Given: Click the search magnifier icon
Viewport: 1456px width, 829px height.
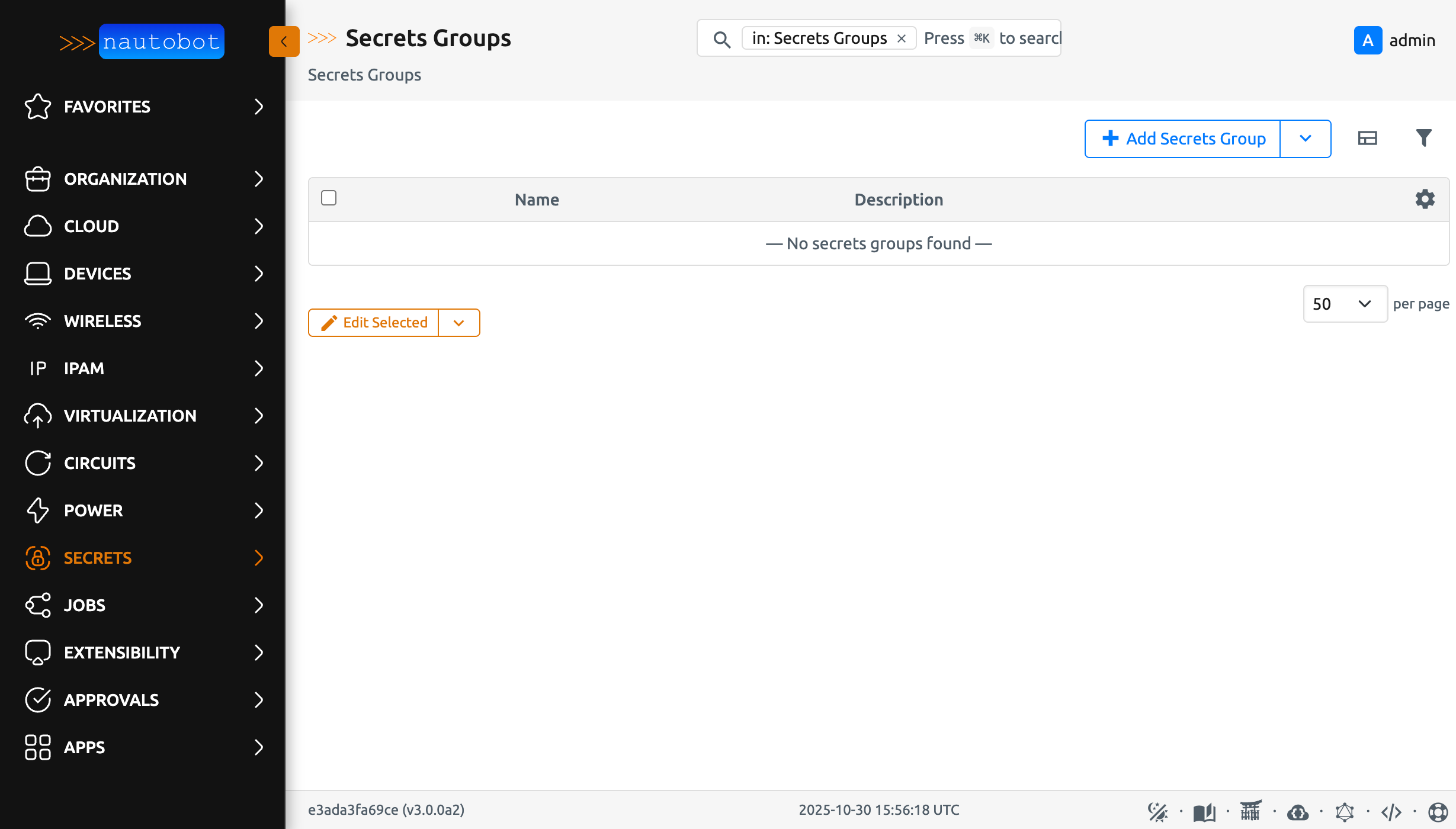Looking at the screenshot, I should pos(721,39).
